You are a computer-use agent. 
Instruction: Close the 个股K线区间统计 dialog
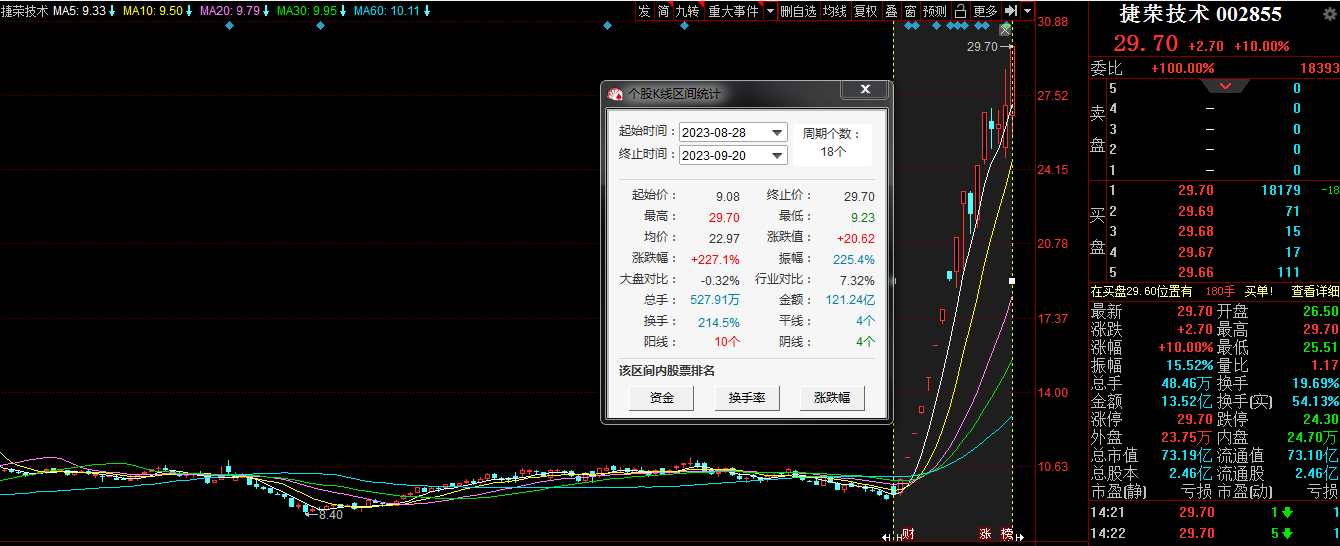864,91
